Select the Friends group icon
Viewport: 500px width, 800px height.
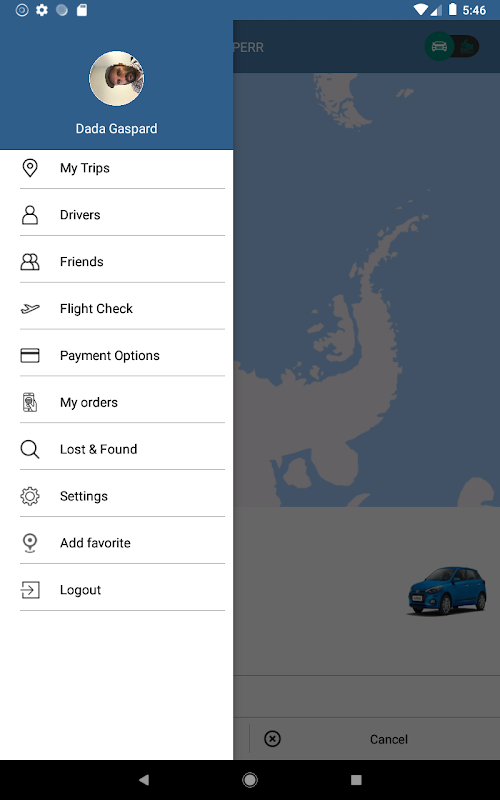[30, 262]
